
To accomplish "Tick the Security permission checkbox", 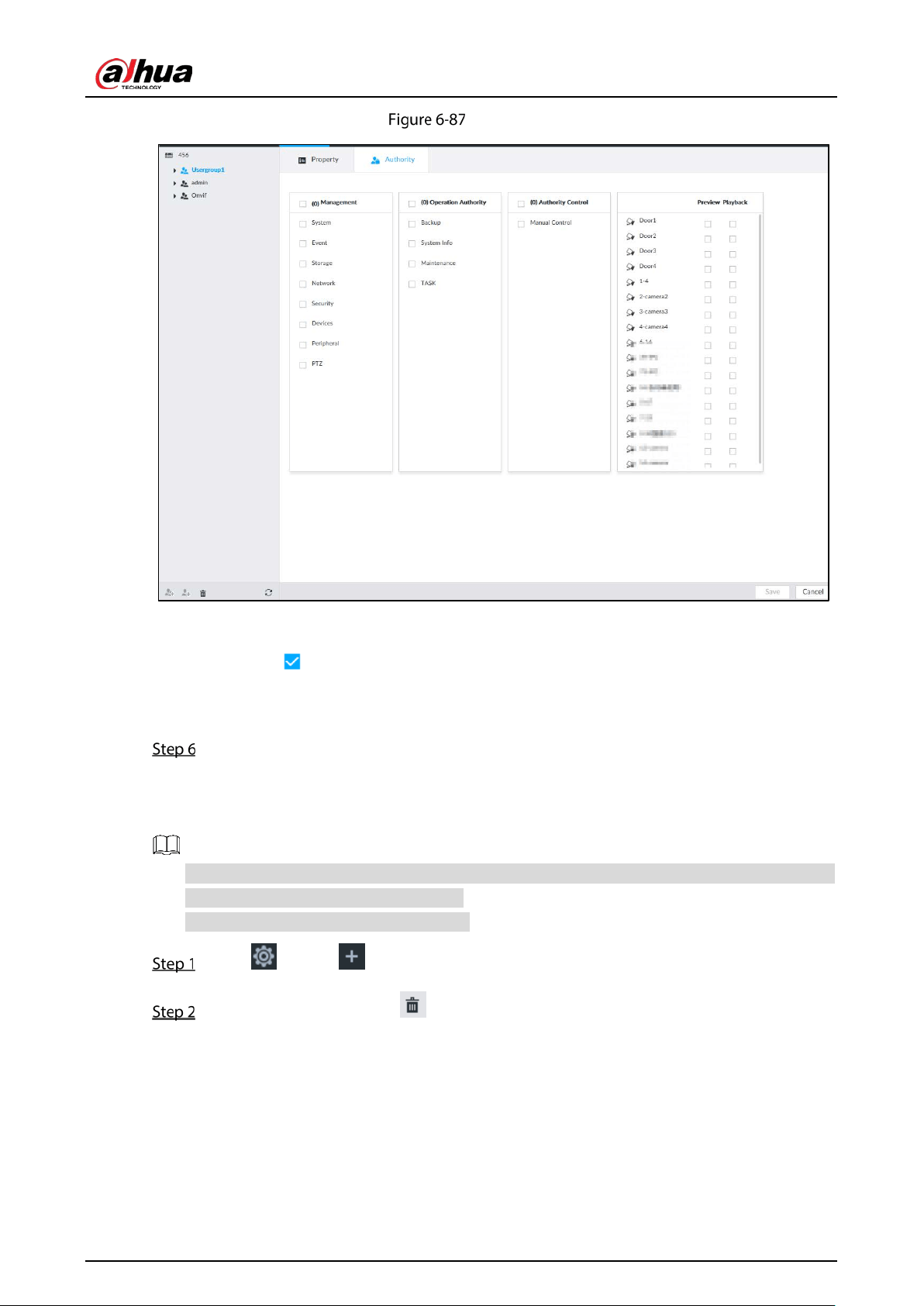I will point(303,305).
